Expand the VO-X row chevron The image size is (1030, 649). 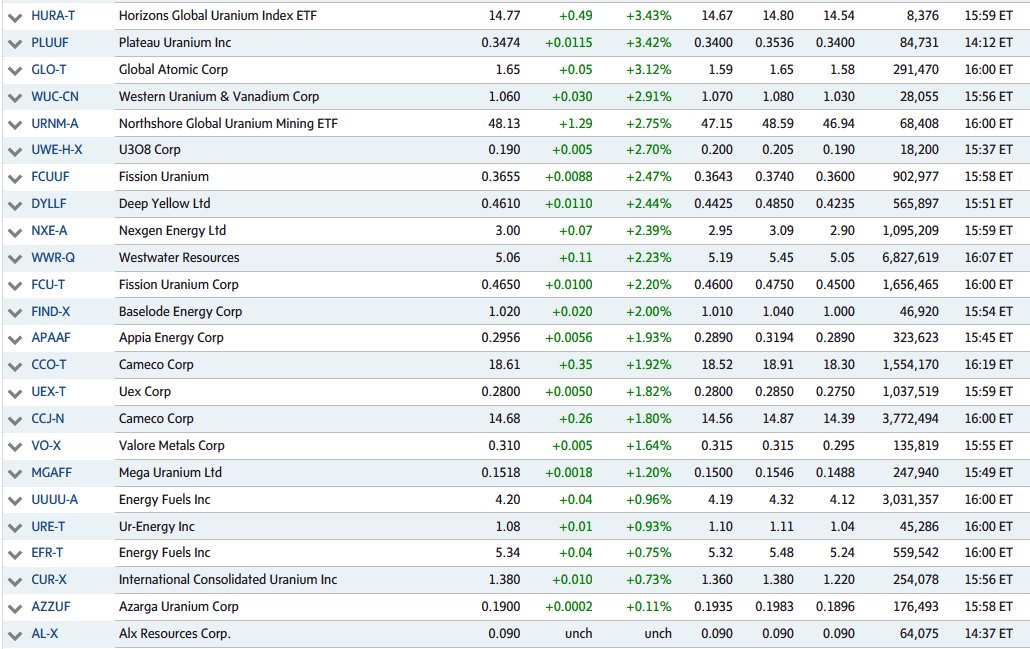pyautogui.click(x=14, y=447)
